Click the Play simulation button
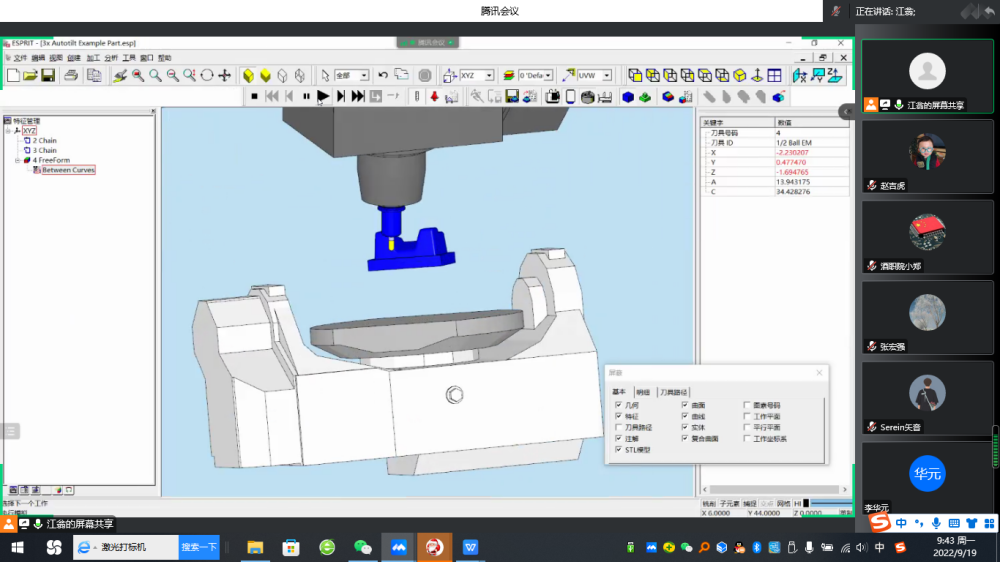 click(323, 96)
